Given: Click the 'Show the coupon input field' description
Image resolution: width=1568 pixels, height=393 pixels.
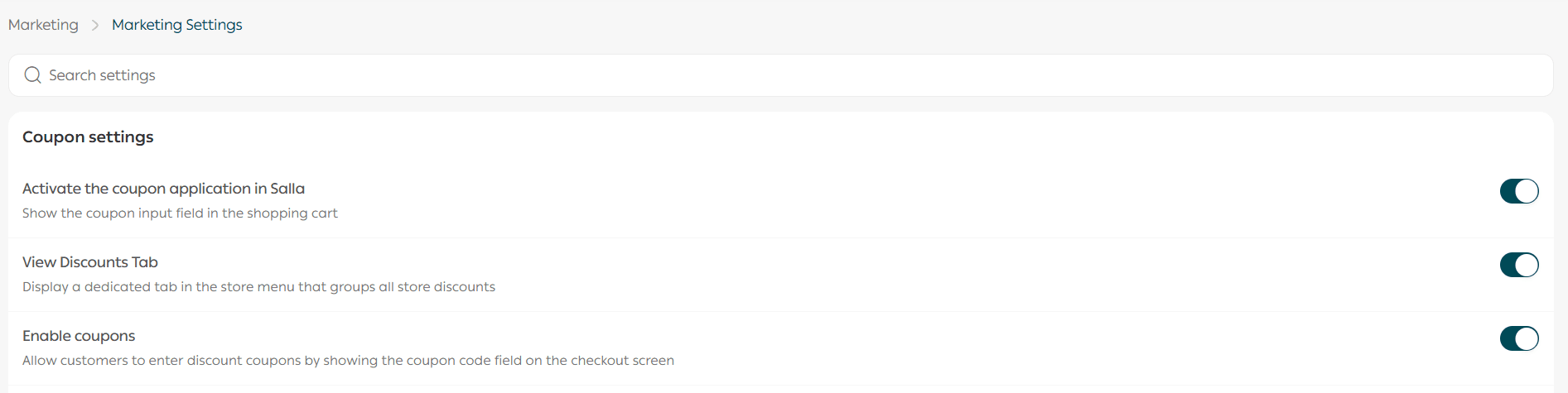Looking at the screenshot, I should point(180,213).
